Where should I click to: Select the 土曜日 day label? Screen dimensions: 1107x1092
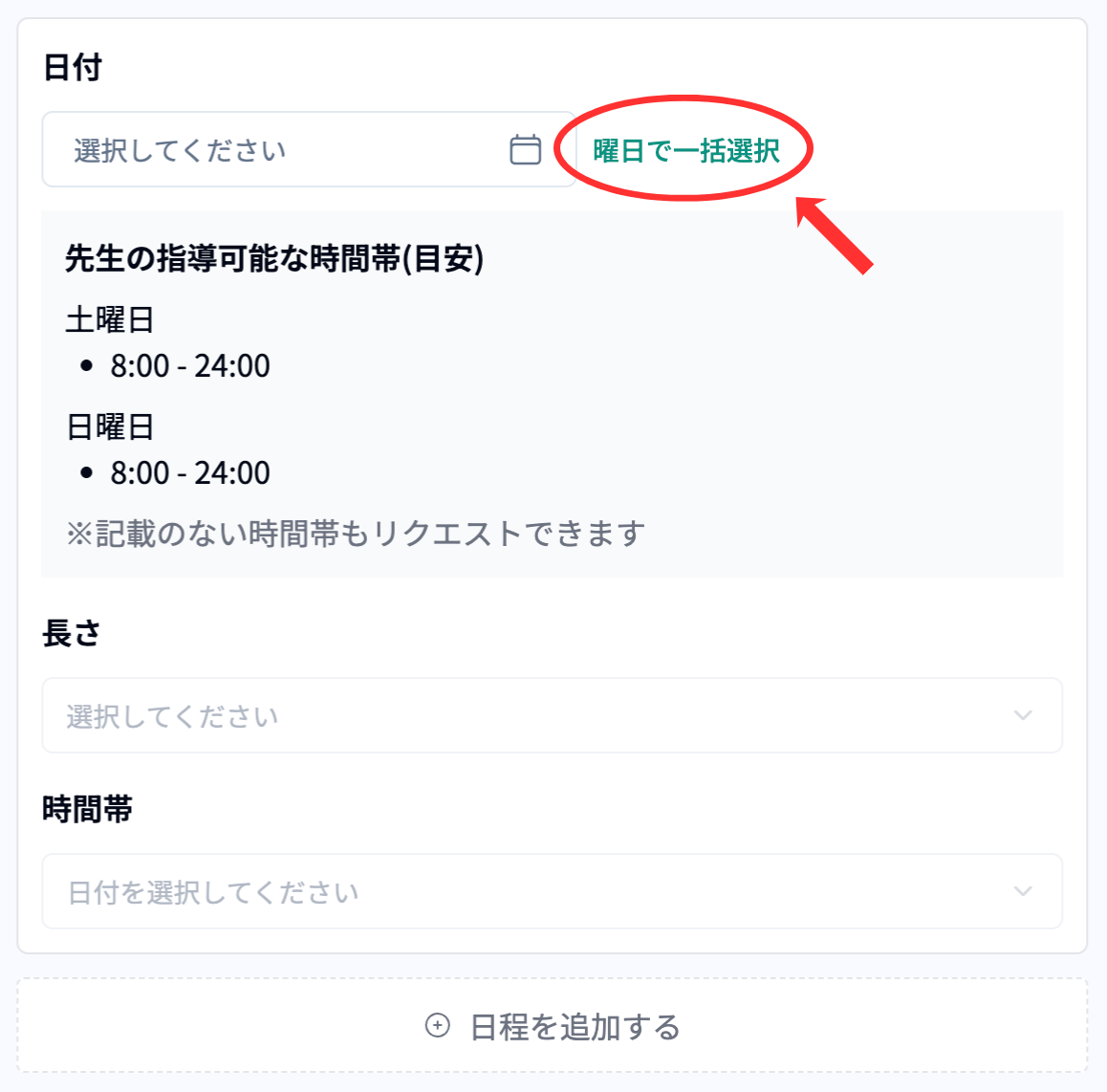[110, 319]
